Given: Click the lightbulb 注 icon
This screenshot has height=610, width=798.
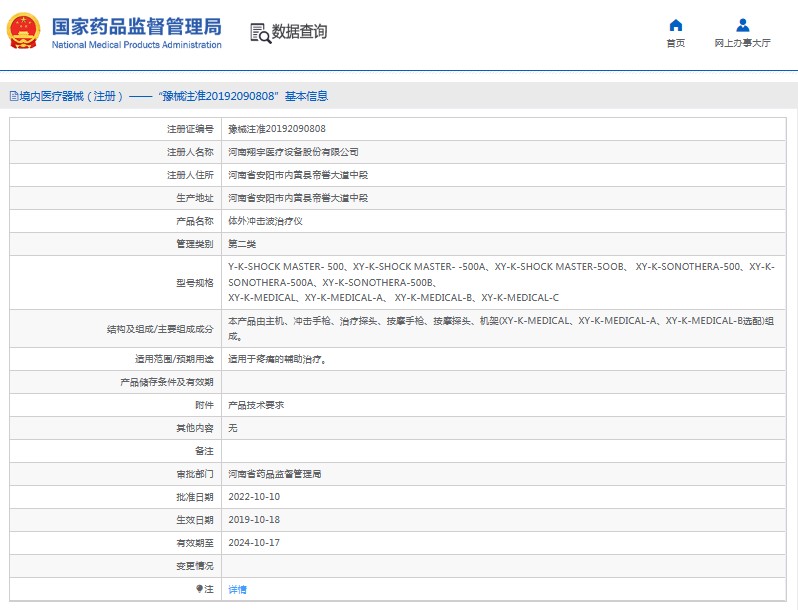Looking at the screenshot, I should pyautogui.click(x=200, y=589).
